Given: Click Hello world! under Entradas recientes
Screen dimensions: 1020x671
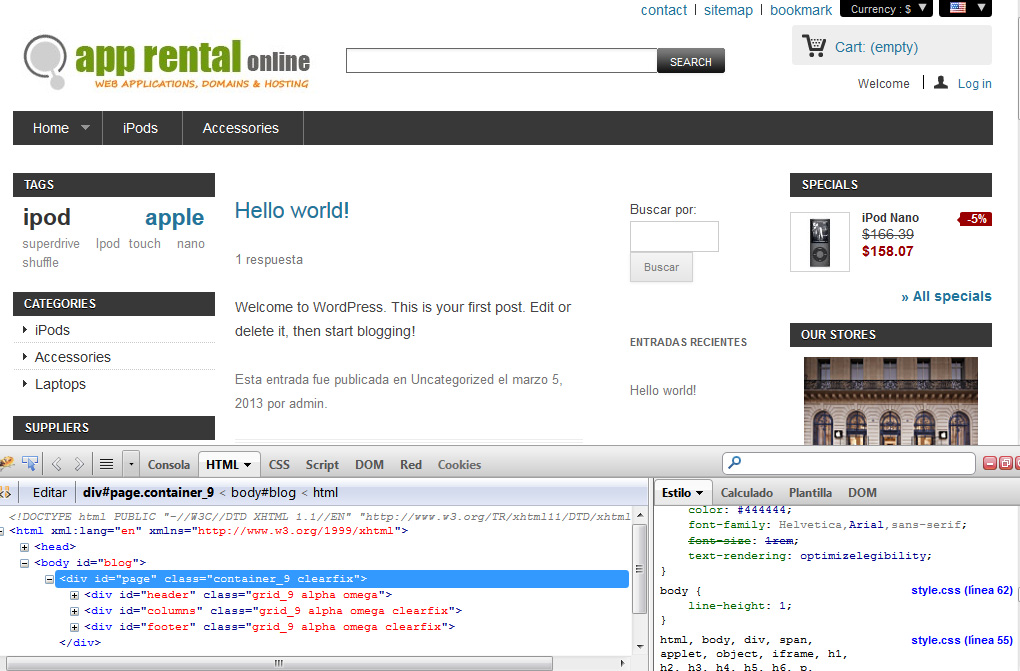Looking at the screenshot, I should point(663,390).
